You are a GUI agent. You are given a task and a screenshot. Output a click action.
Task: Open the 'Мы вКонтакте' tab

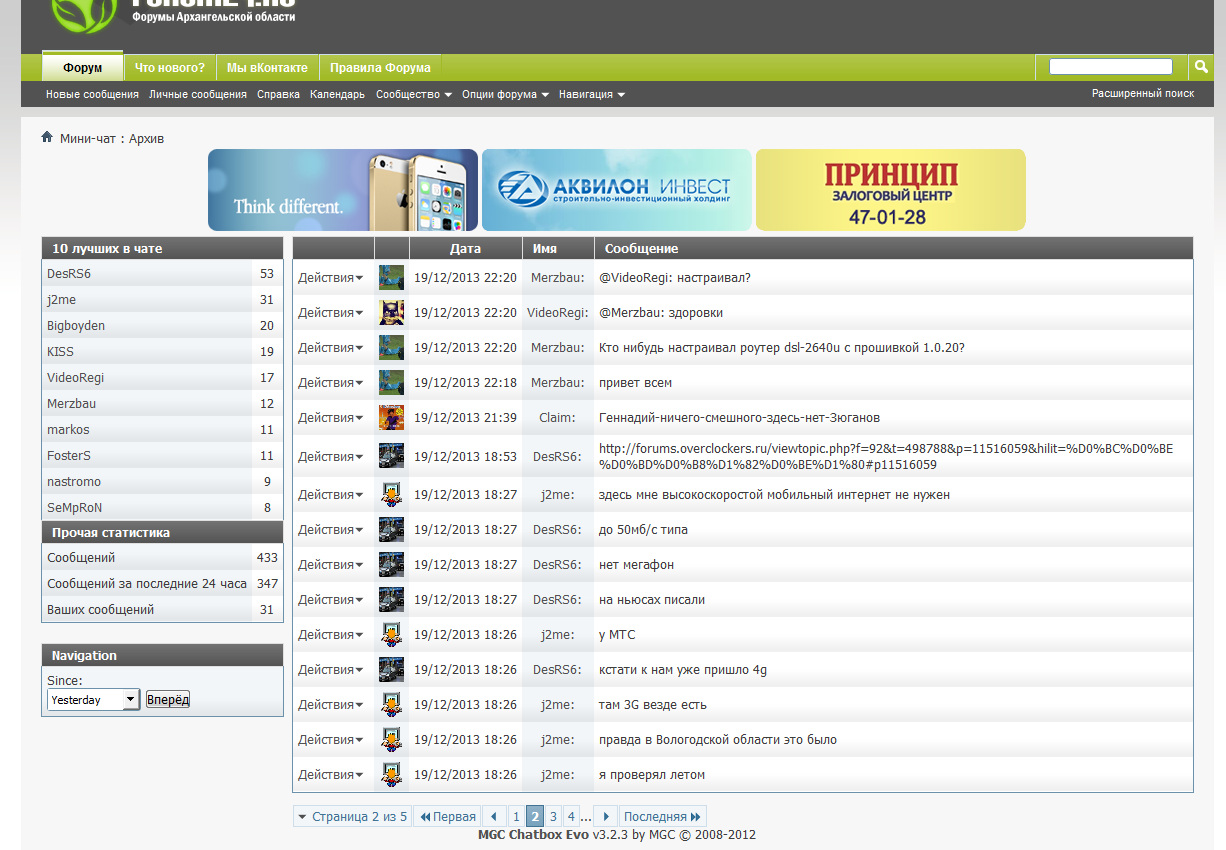click(267, 67)
